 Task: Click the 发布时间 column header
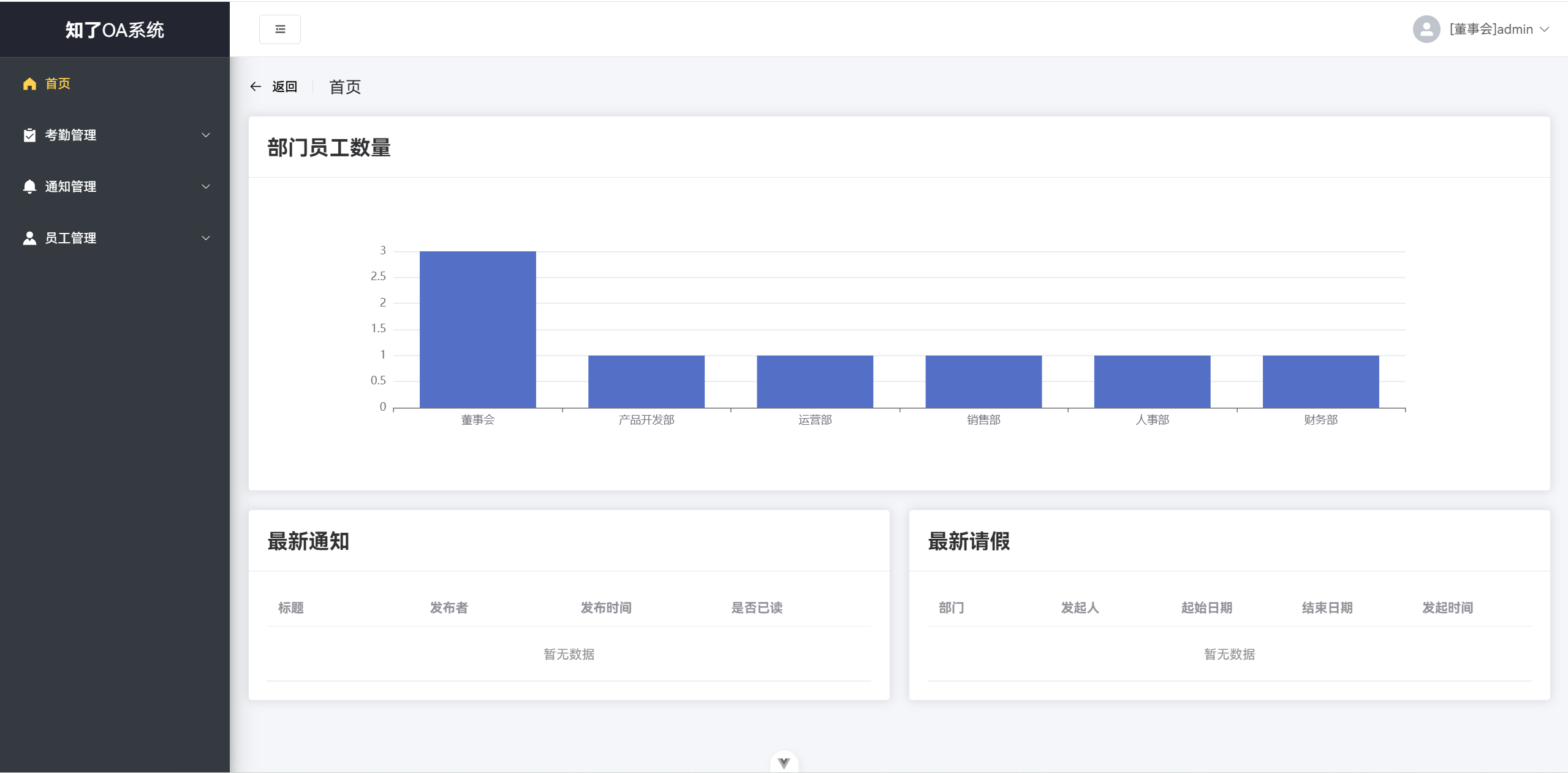[606, 607]
